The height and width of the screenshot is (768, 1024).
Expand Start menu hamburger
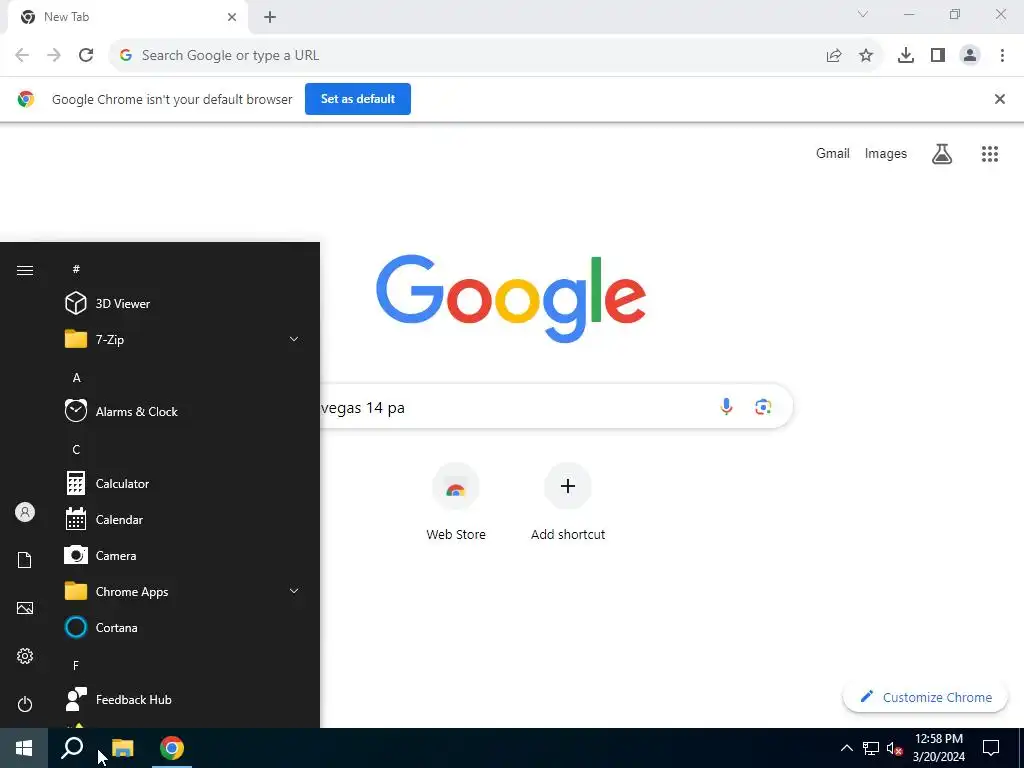[x=25, y=270]
